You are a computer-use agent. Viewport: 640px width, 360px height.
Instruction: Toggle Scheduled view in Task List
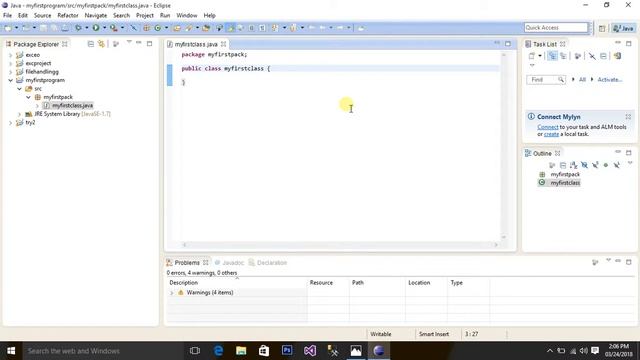[563, 56]
